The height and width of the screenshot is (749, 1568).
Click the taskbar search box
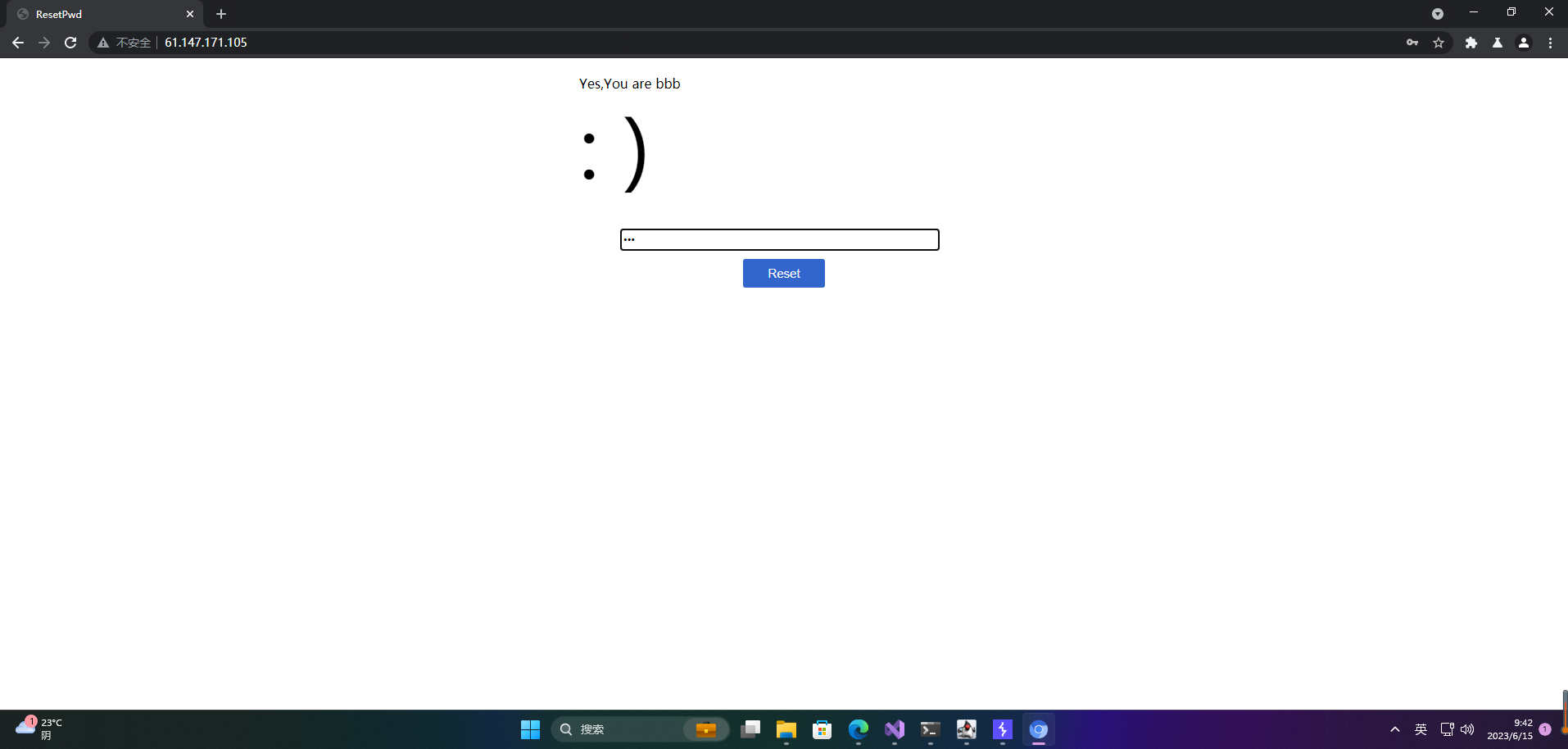pos(640,729)
